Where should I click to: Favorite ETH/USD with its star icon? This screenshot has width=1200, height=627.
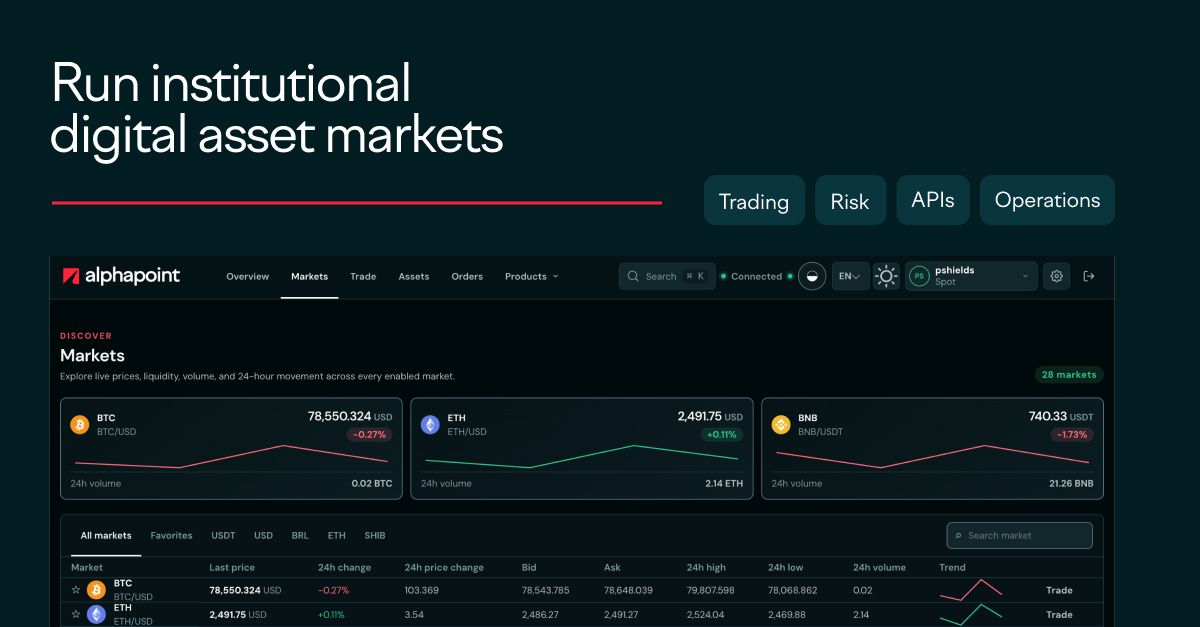[75, 614]
